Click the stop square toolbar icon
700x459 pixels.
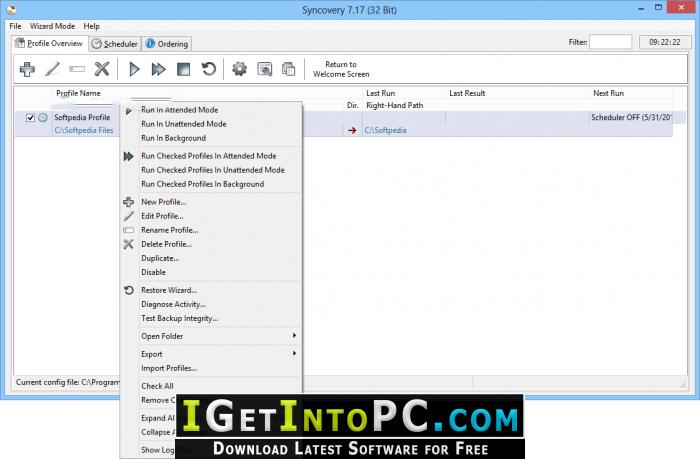tap(183, 69)
